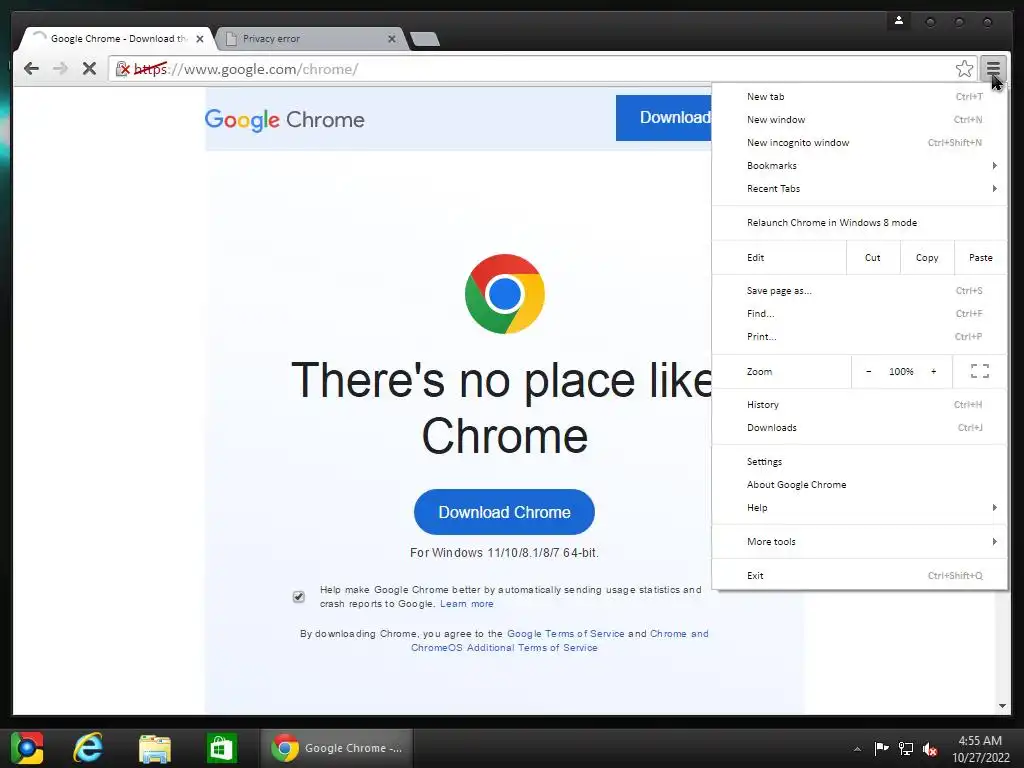Expand the Recent Tabs submenu
The image size is (1024, 768).
coord(859,189)
